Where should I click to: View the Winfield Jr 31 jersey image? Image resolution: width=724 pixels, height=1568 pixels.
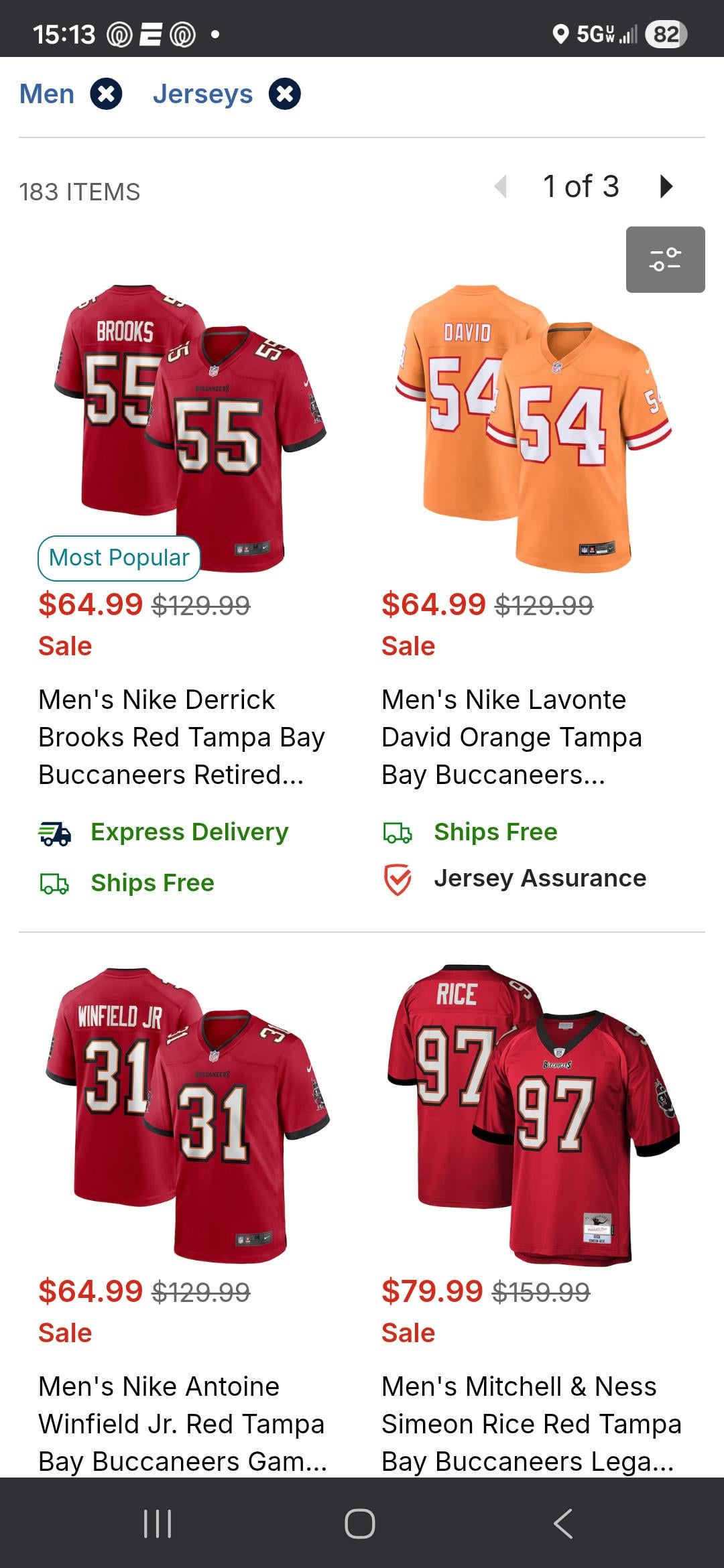188,1112
